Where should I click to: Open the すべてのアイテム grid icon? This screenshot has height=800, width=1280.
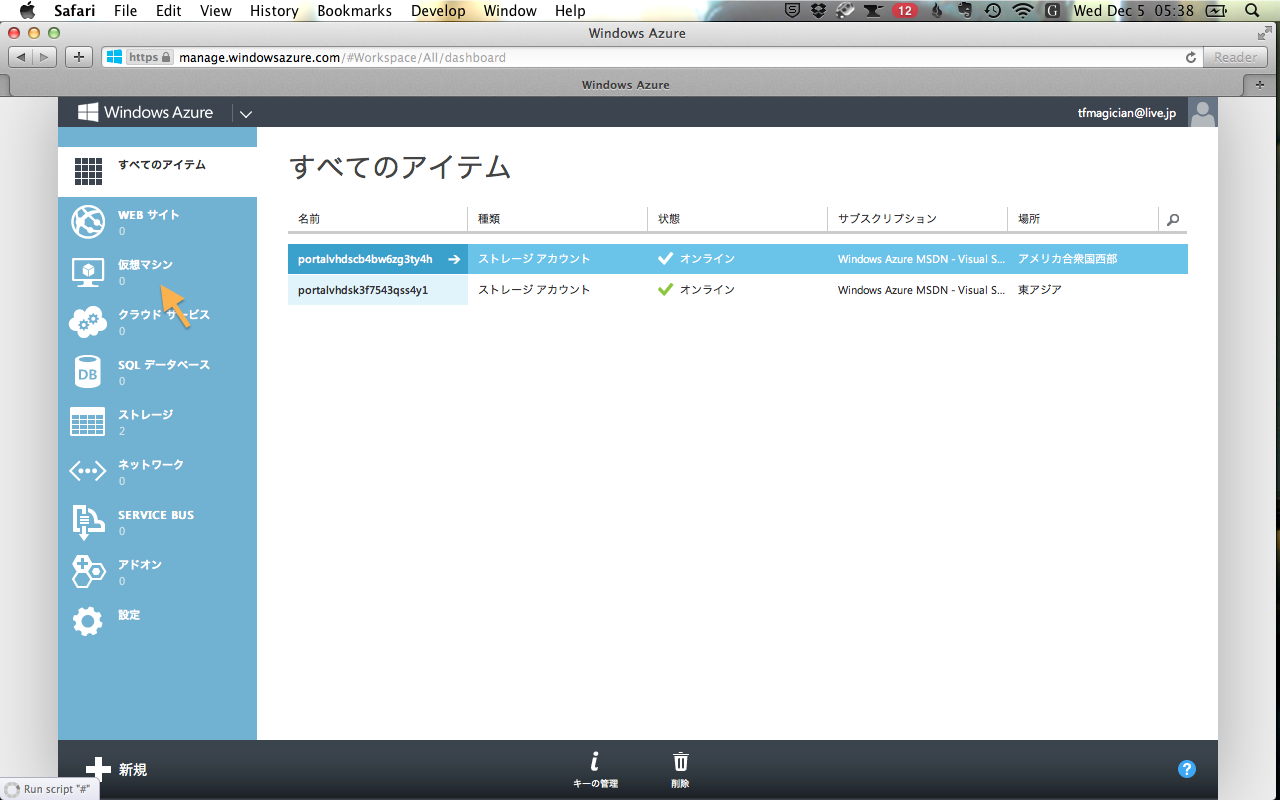tap(88, 171)
